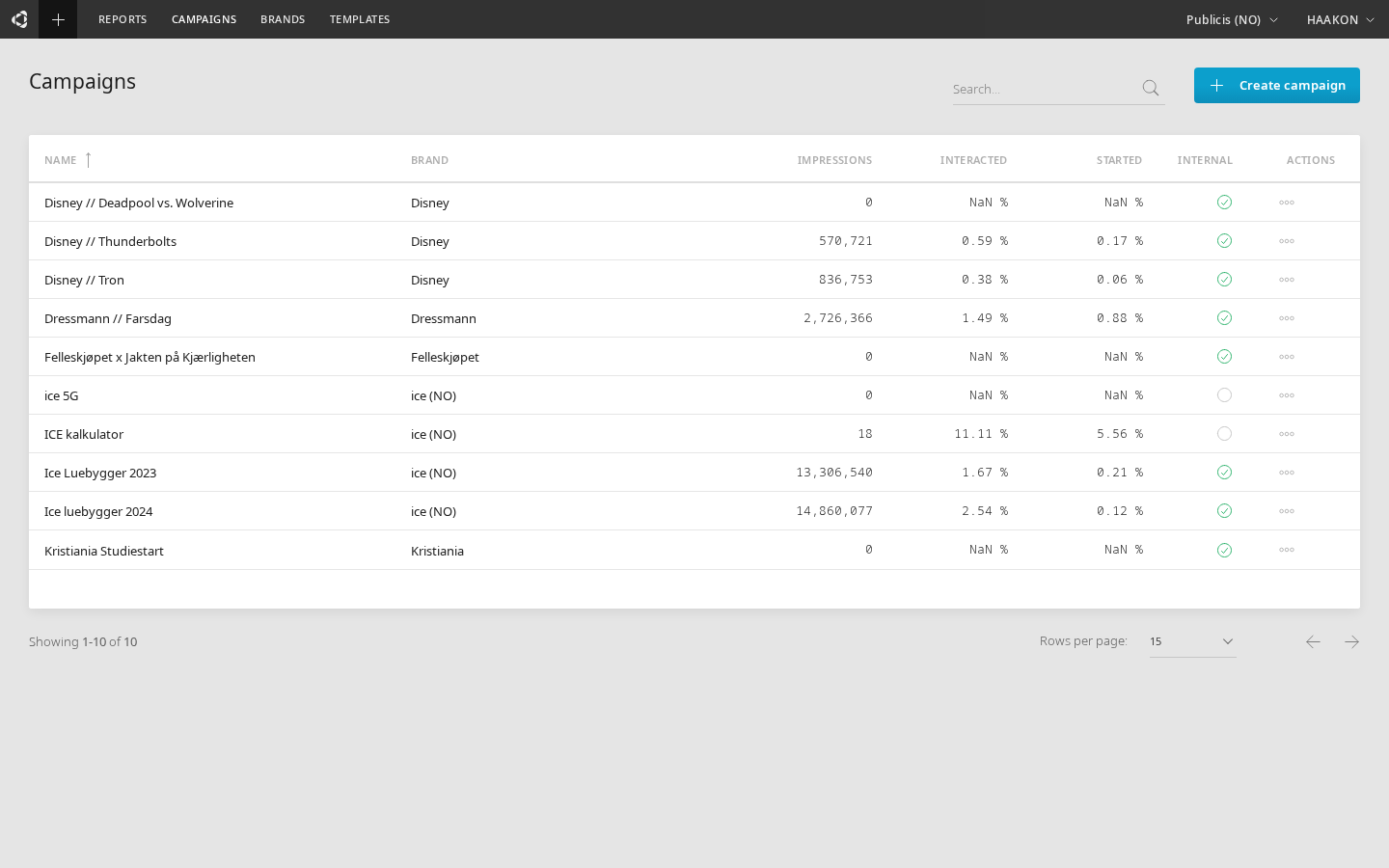Viewport: 1389px width, 868px height.
Task: Open actions menu for ICE kalkulator
Action: click(x=1286, y=434)
